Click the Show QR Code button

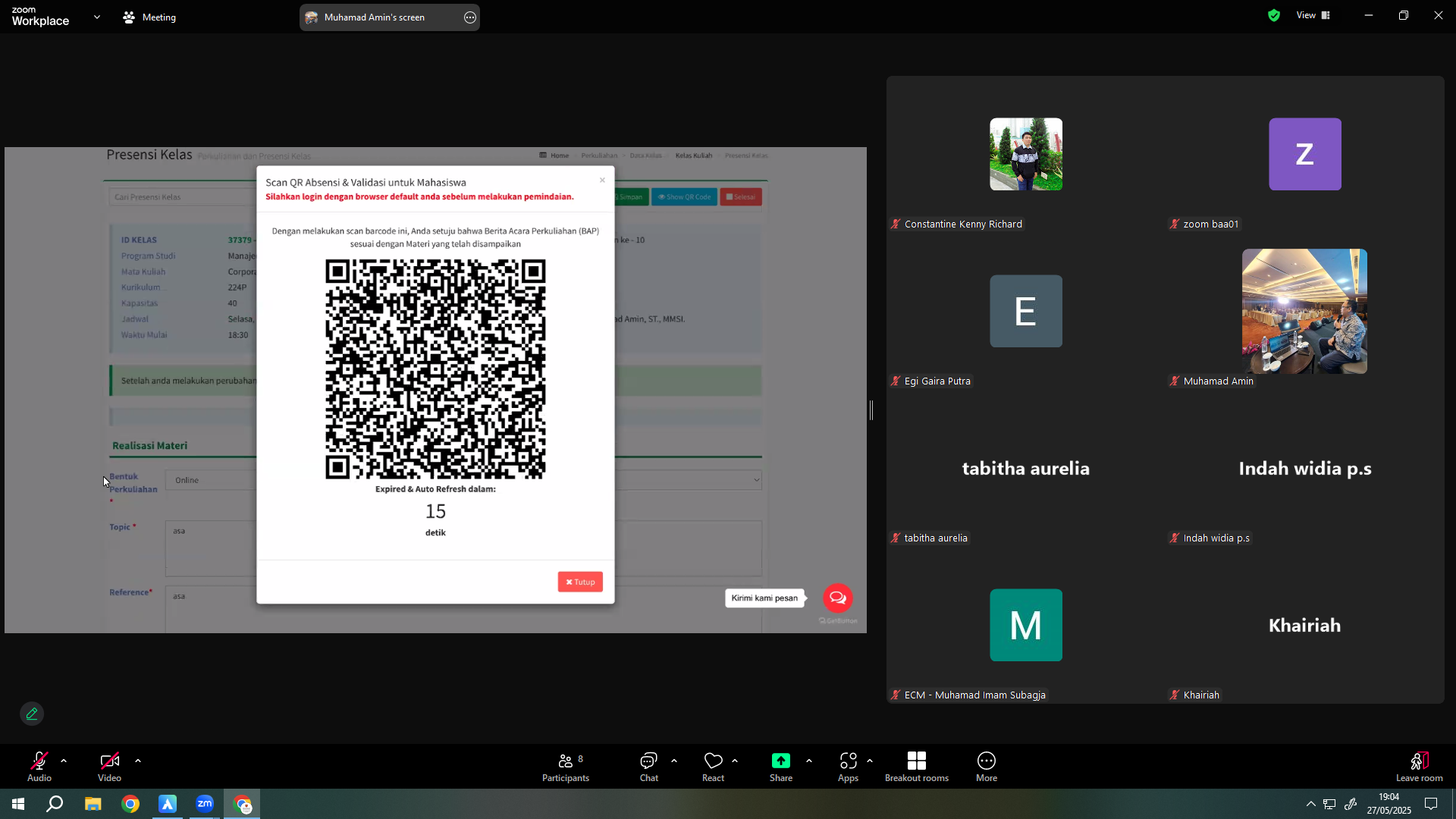pyautogui.click(x=684, y=197)
